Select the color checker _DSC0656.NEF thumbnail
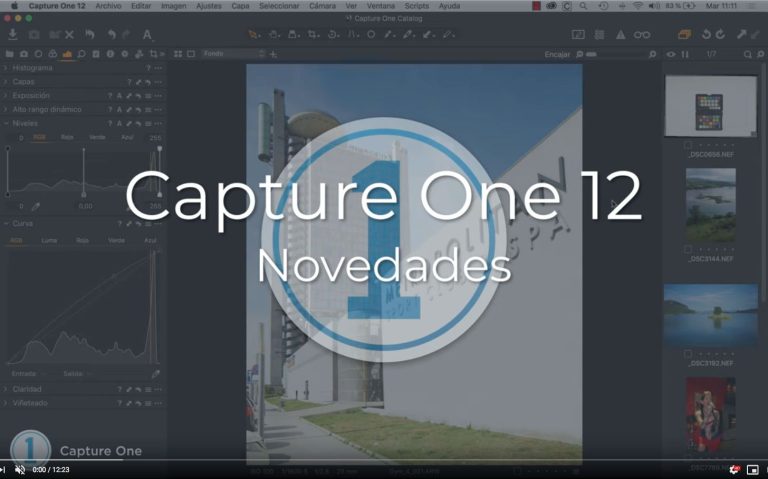768x479 pixels. pos(711,106)
